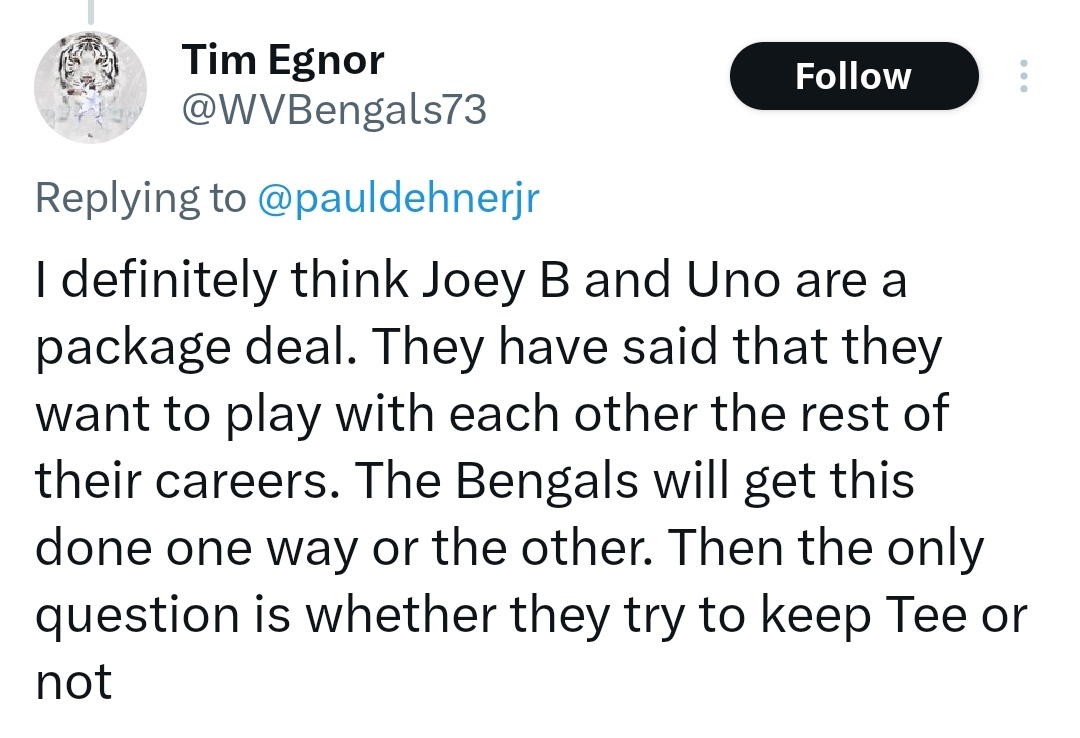Screen dimensions: 1080x738
Task: Click the final word 'not' in tweet
Action: tap(74, 682)
